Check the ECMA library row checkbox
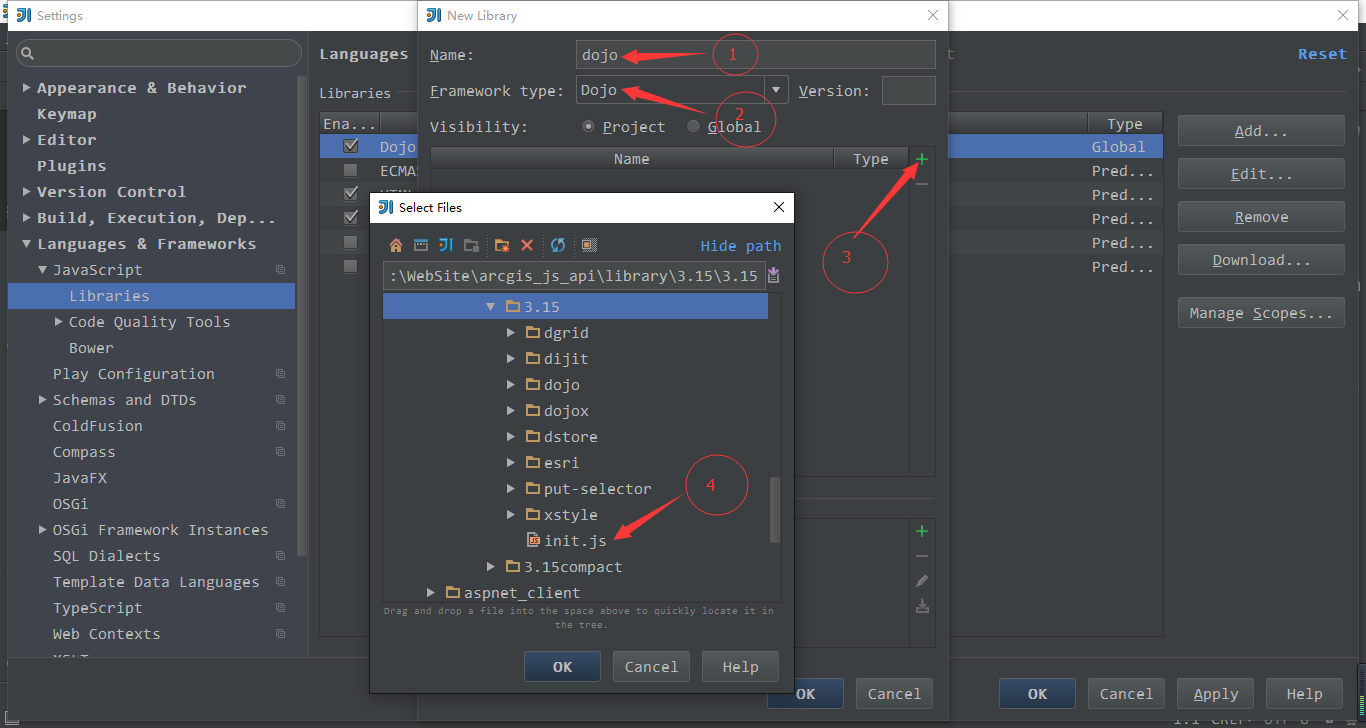 [350, 170]
